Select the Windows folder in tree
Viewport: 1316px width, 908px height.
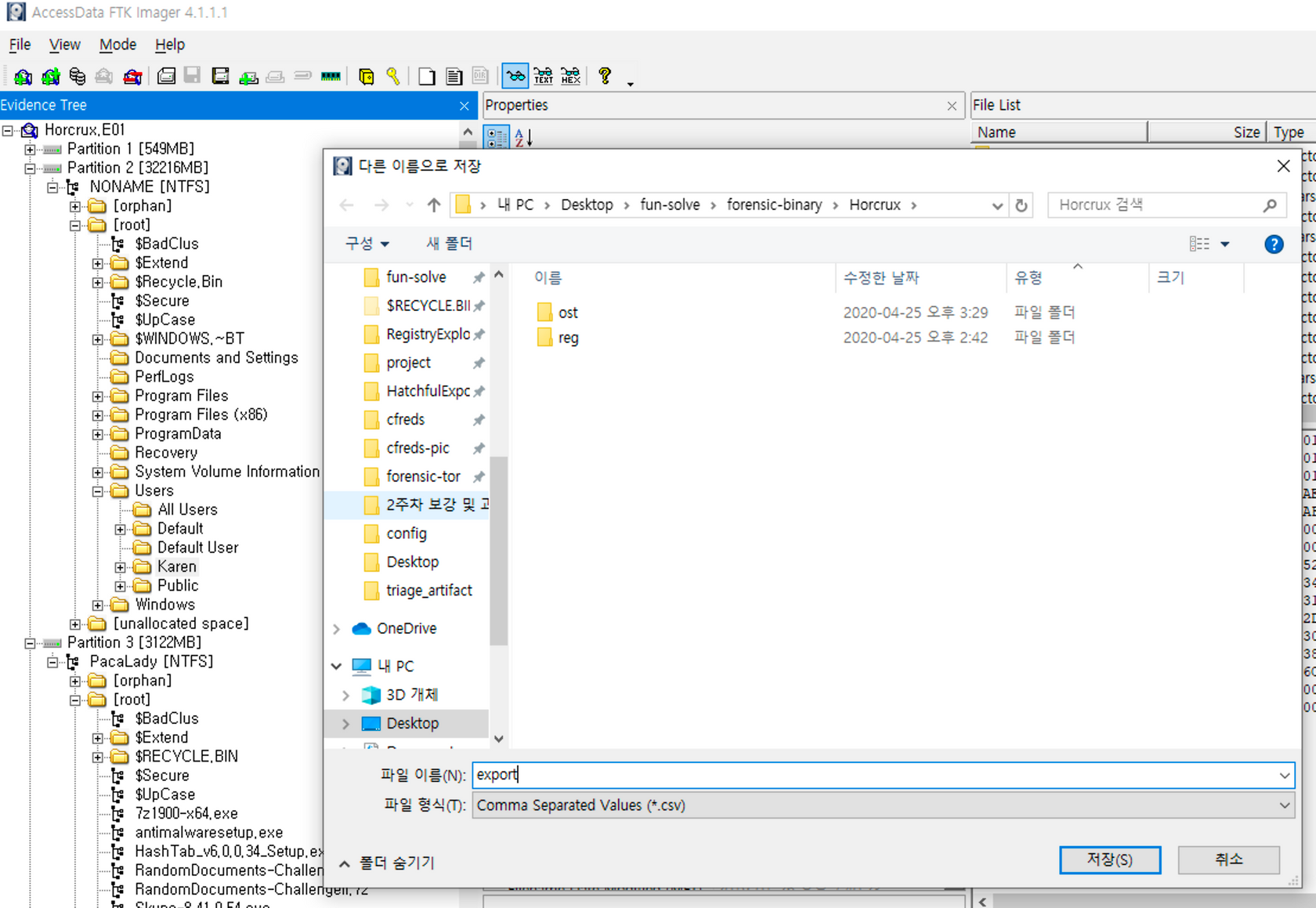(x=164, y=604)
